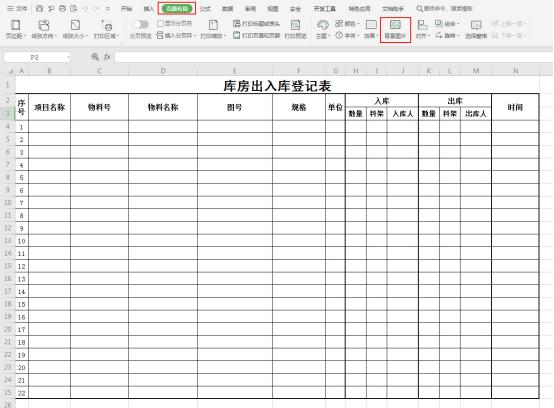Check the Show Page Breaks (显示分页符) checkbox
Screen dimensions: 554x408
click(x=160, y=23)
